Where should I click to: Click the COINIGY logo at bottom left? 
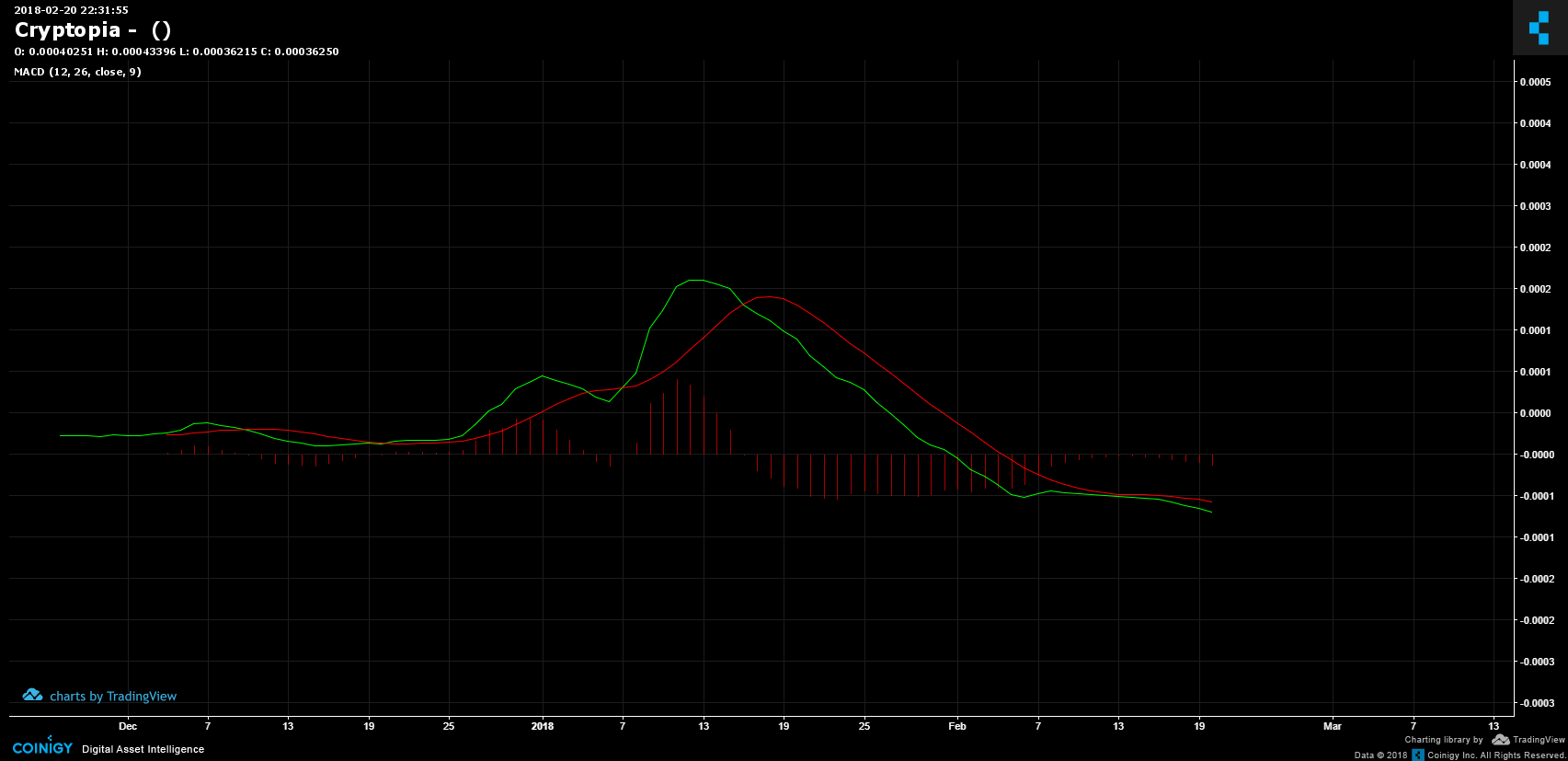pyautogui.click(x=42, y=747)
